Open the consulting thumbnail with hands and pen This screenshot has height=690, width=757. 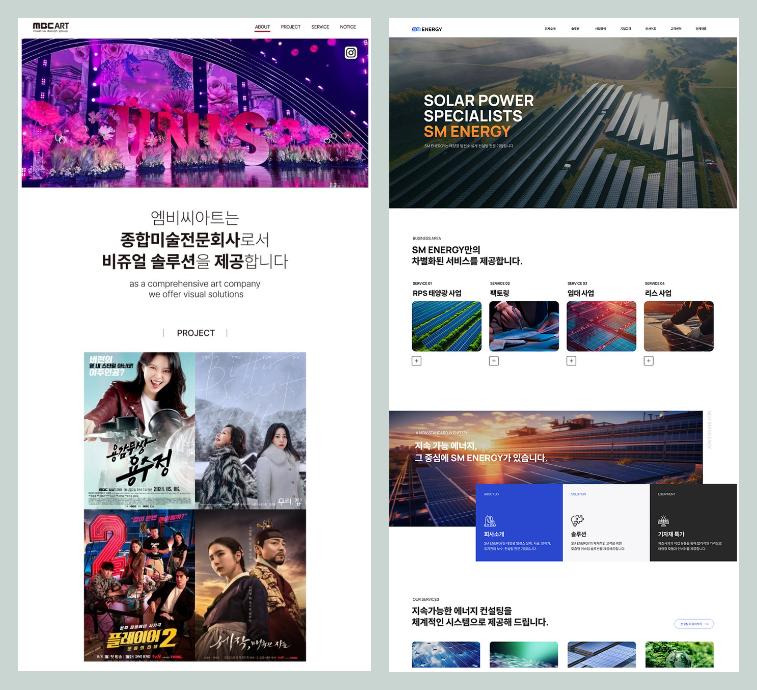click(x=524, y=326)
